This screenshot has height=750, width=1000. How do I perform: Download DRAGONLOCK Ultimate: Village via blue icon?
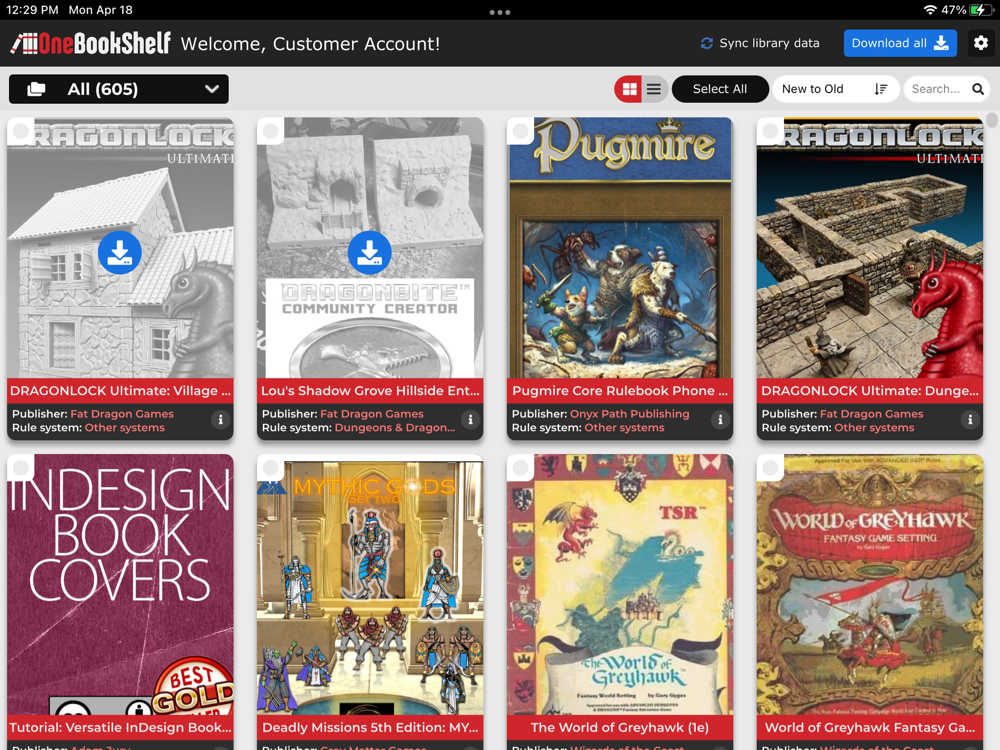coord(120,253)
